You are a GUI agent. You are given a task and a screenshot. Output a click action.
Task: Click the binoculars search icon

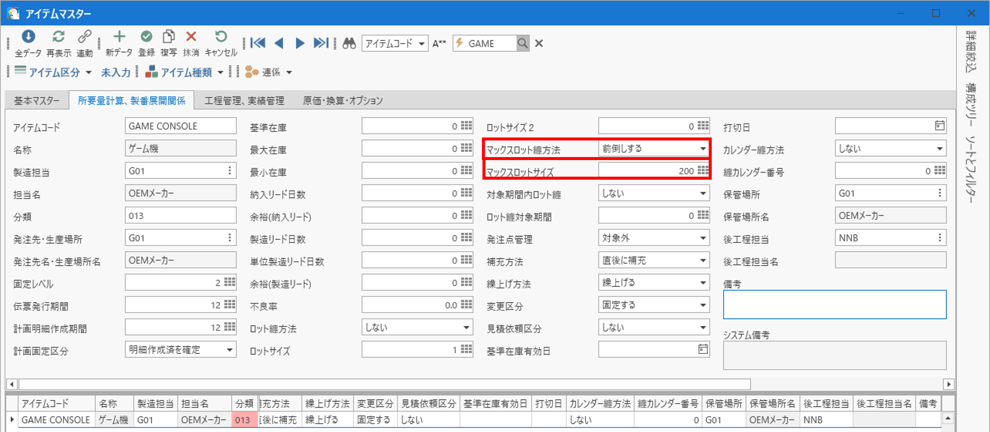tap(350, 43)
